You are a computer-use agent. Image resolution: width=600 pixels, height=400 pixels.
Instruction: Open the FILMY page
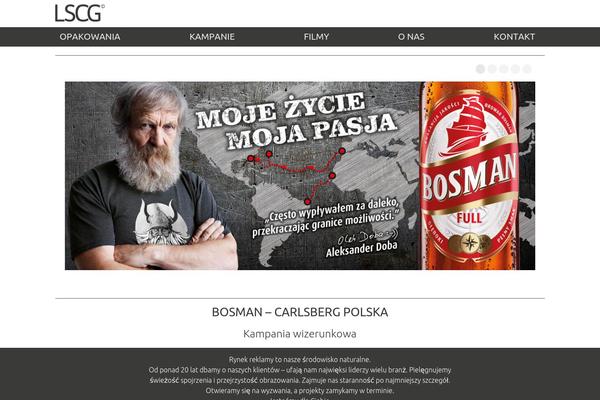(316, 37)
